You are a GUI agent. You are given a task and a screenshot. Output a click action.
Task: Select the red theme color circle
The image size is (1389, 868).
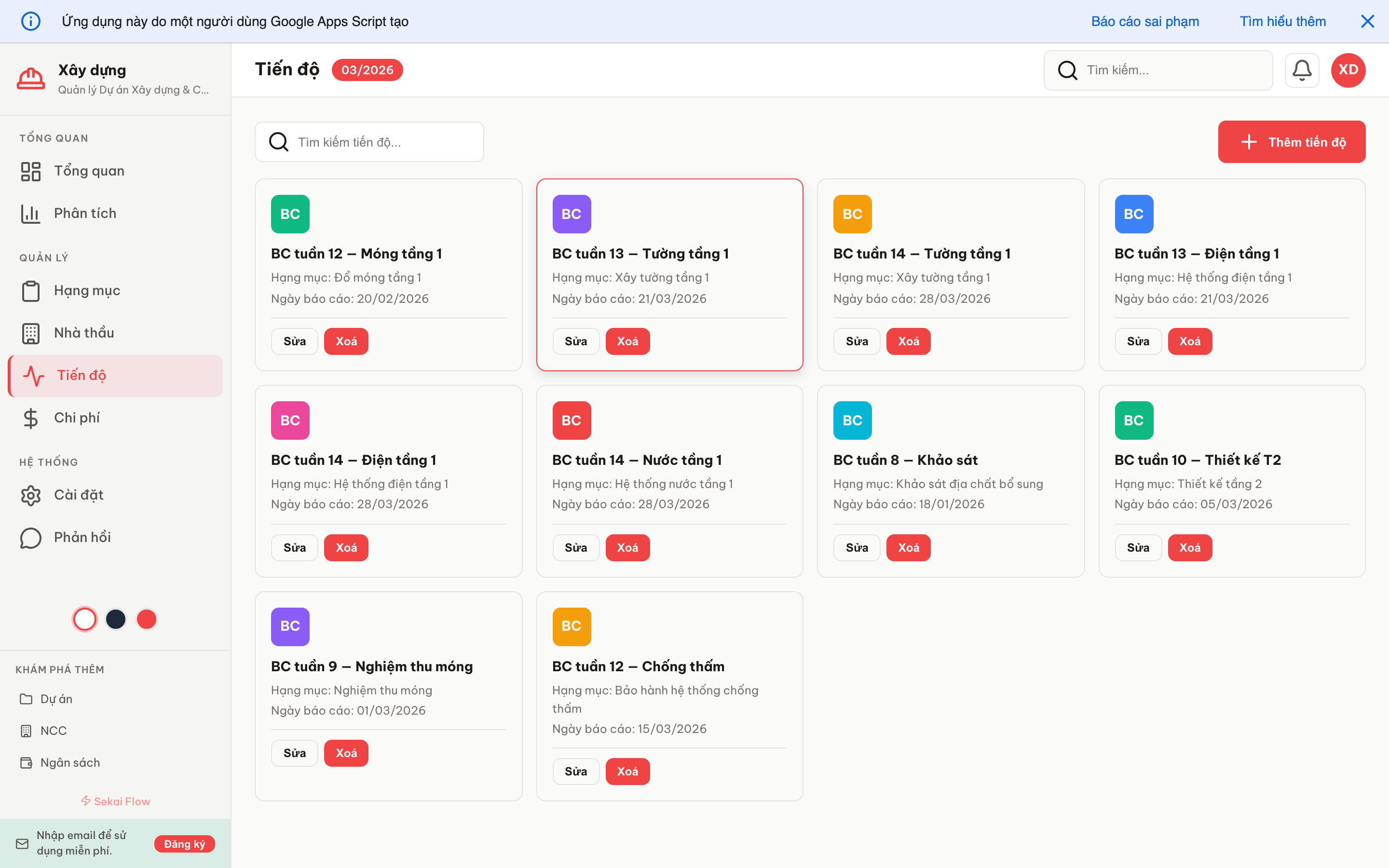(146, 619)
